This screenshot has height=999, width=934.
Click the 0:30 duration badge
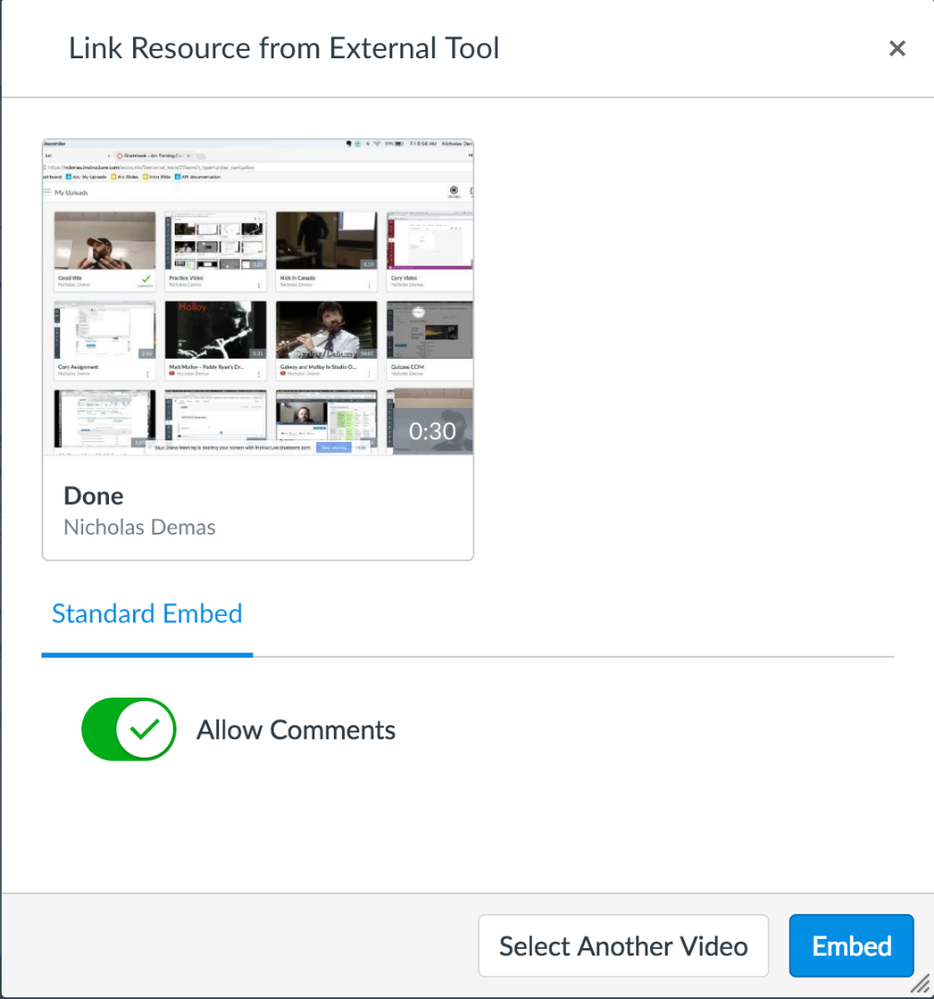432,430
